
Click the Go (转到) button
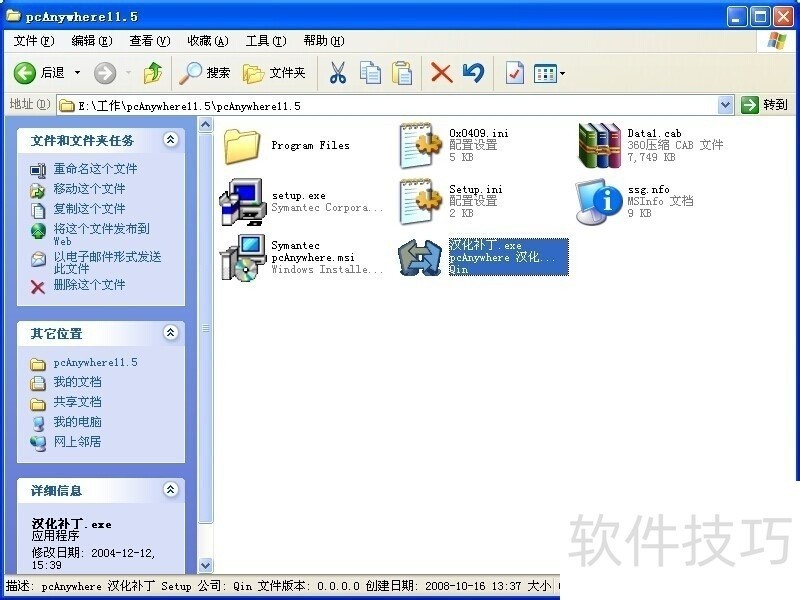click(764, 105)
